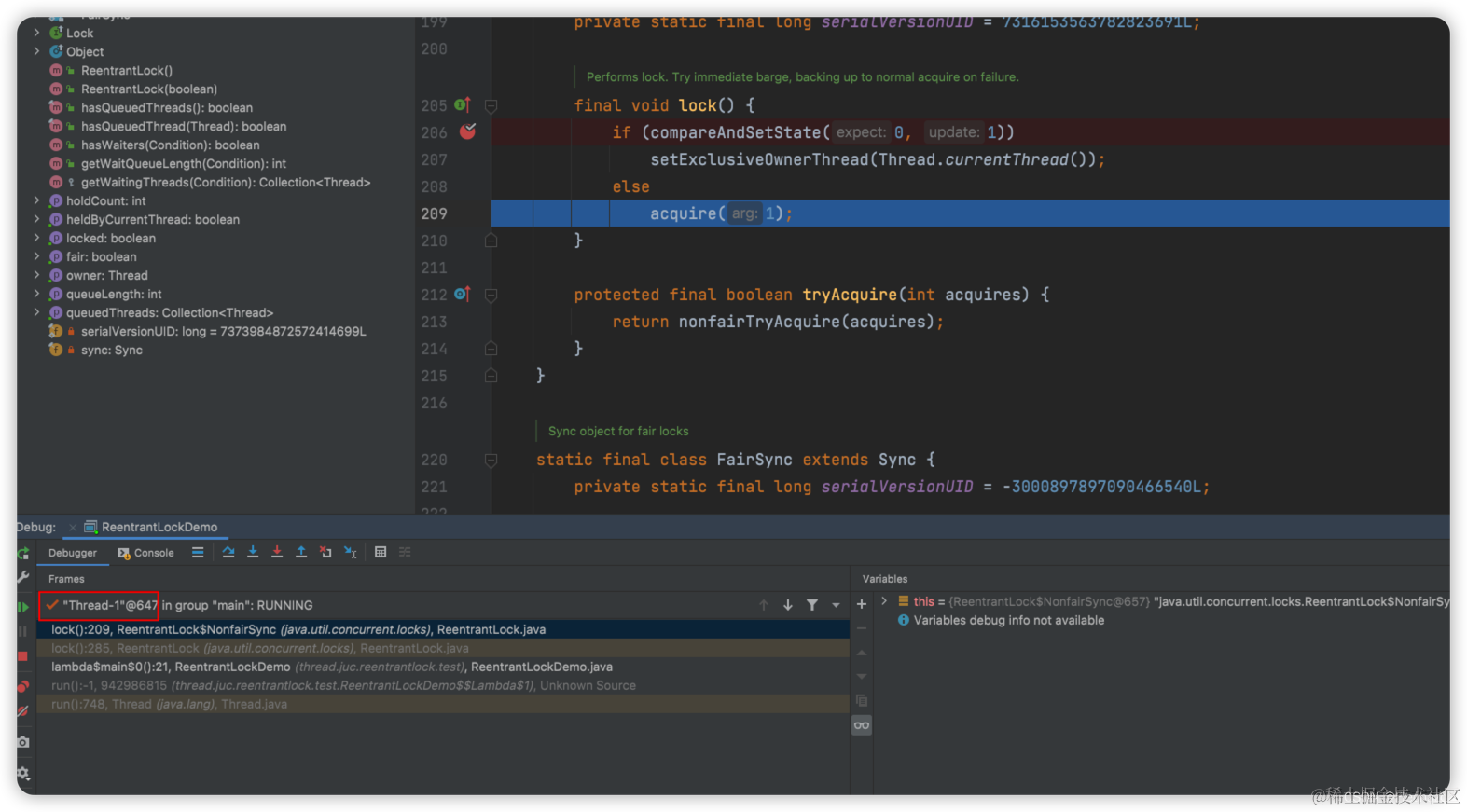Toggle fold end marker at line 210
The height and width of the screenshot is (812, 1467).
491,241
